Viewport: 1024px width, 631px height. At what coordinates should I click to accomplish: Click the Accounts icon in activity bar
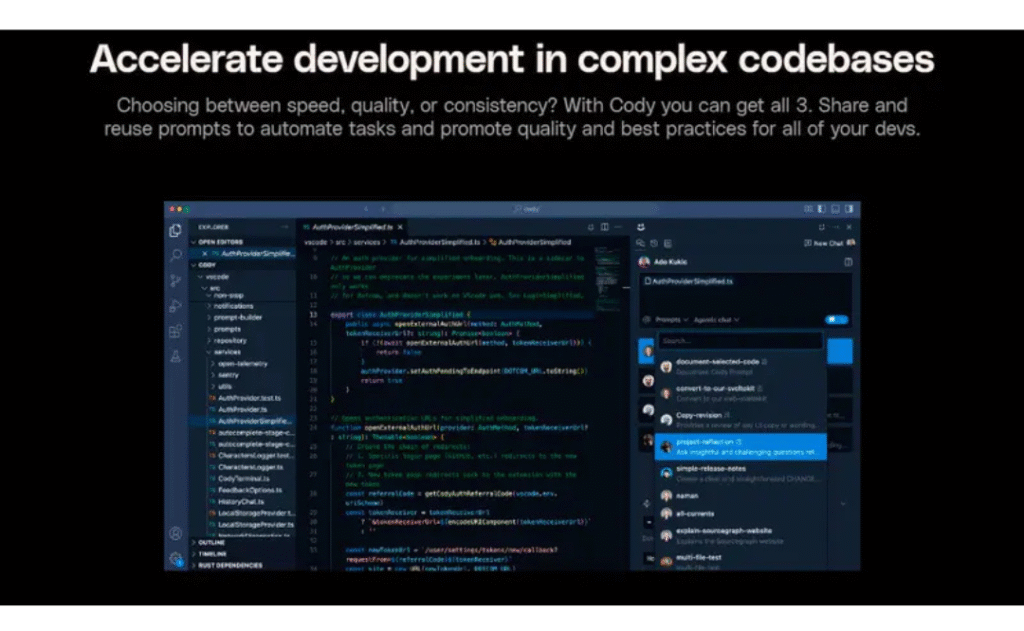(x=175, y=534)
